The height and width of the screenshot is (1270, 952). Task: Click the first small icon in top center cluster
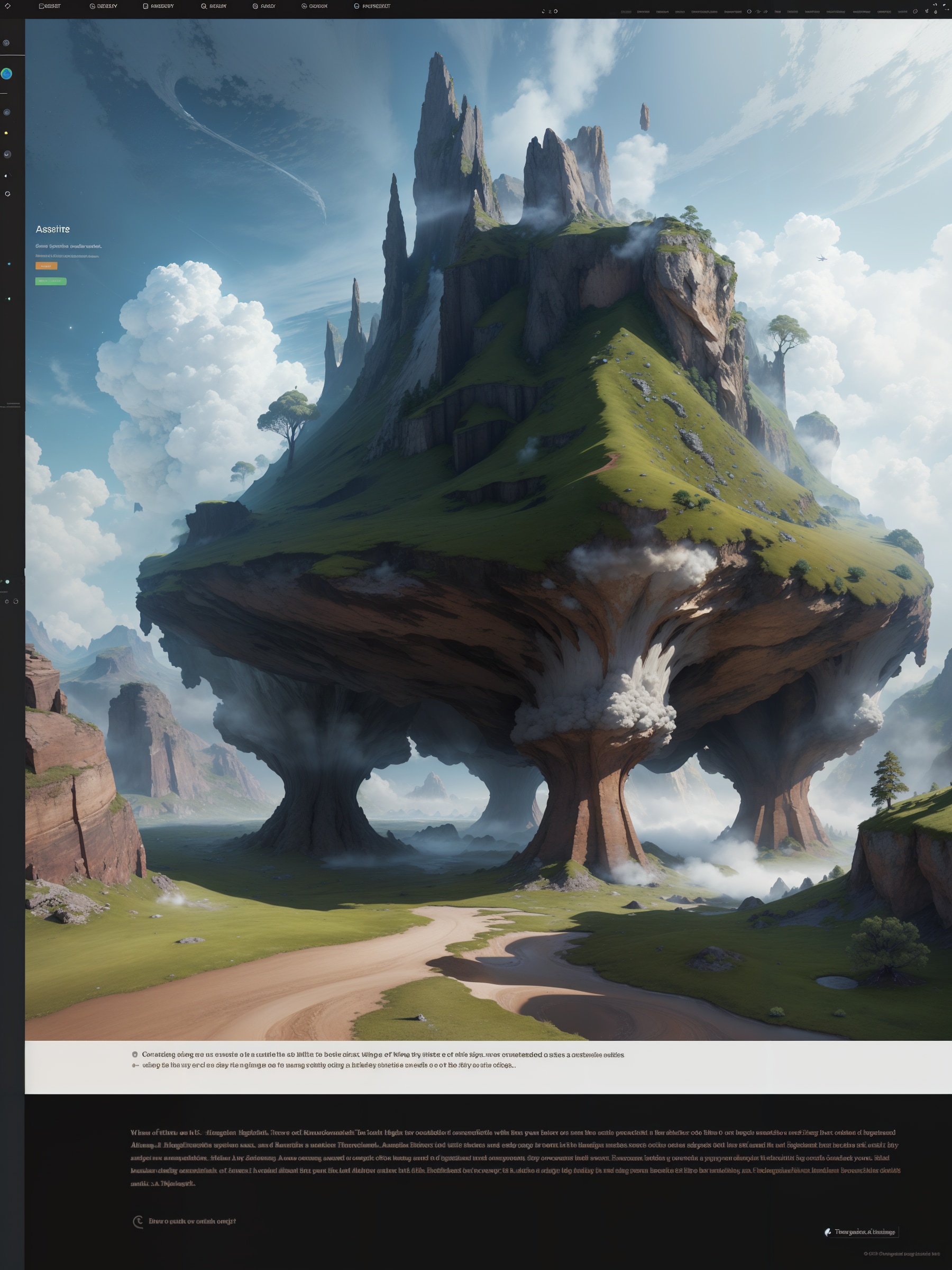543,12
